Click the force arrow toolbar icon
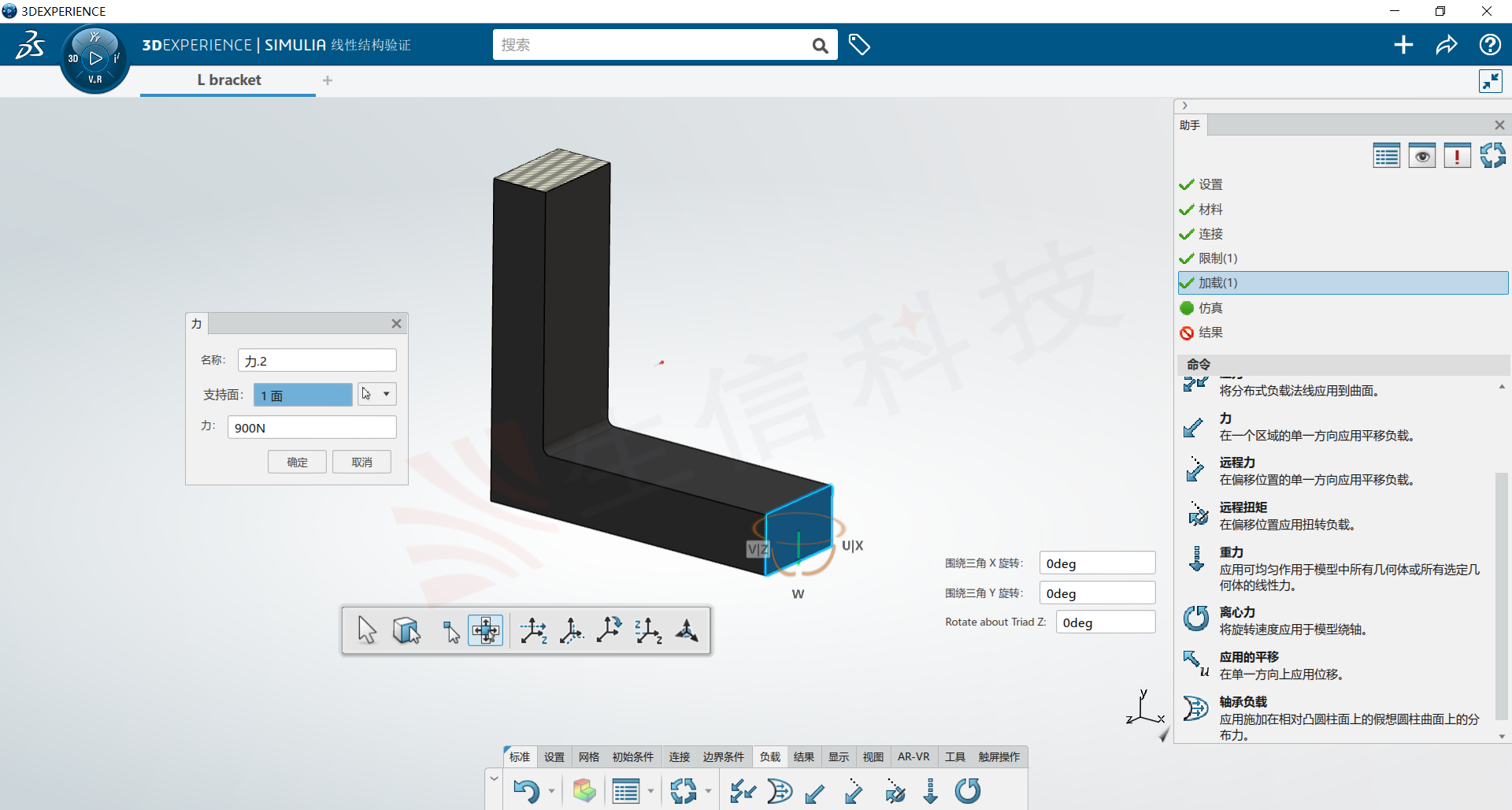Screen dimensions: 1512x810 [815, 792]
